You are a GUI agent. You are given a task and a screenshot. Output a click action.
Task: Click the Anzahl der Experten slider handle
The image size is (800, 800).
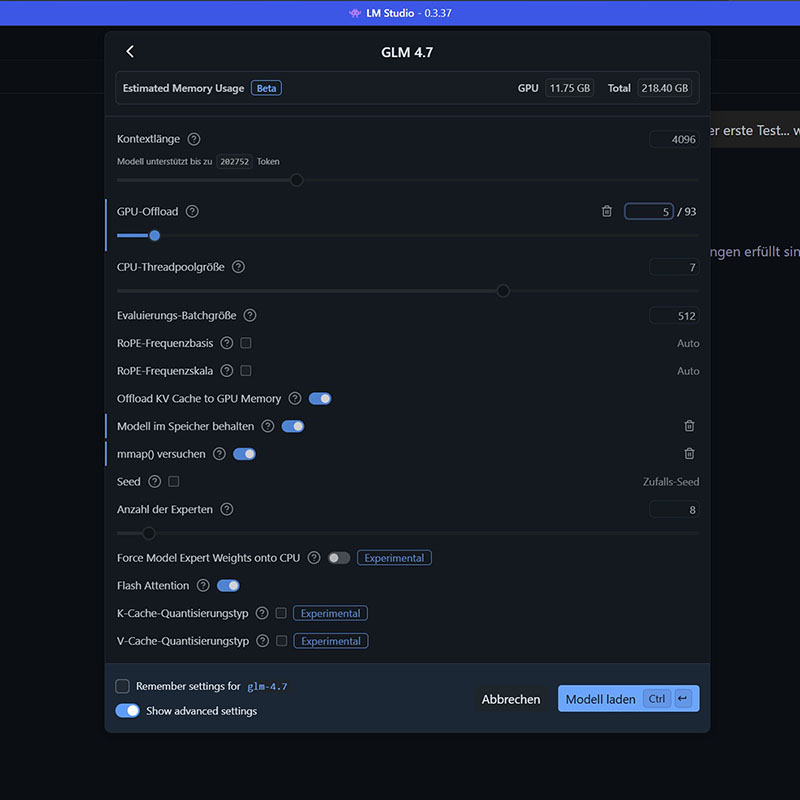coord(148,533)
